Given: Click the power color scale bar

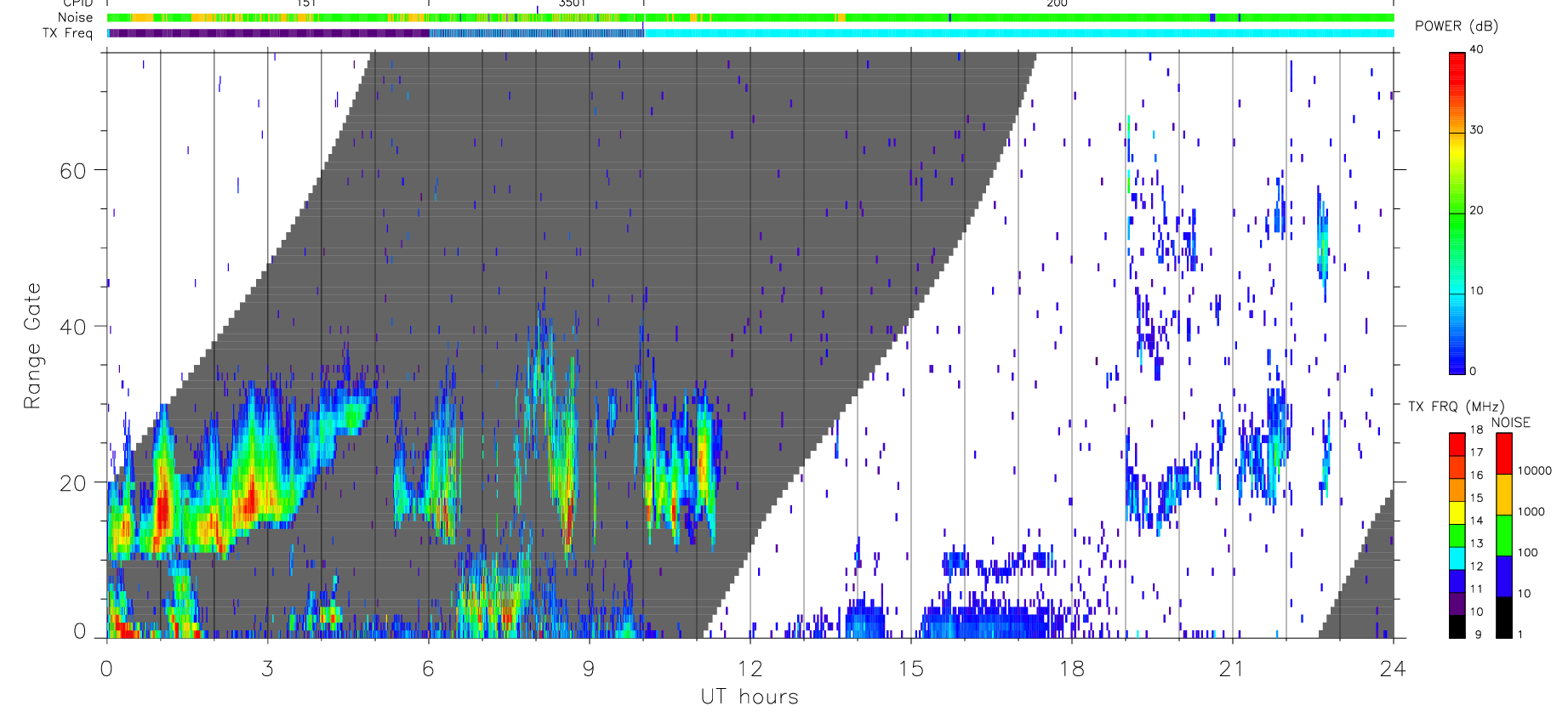Looking at the screenshot, I should [1457, 213].
